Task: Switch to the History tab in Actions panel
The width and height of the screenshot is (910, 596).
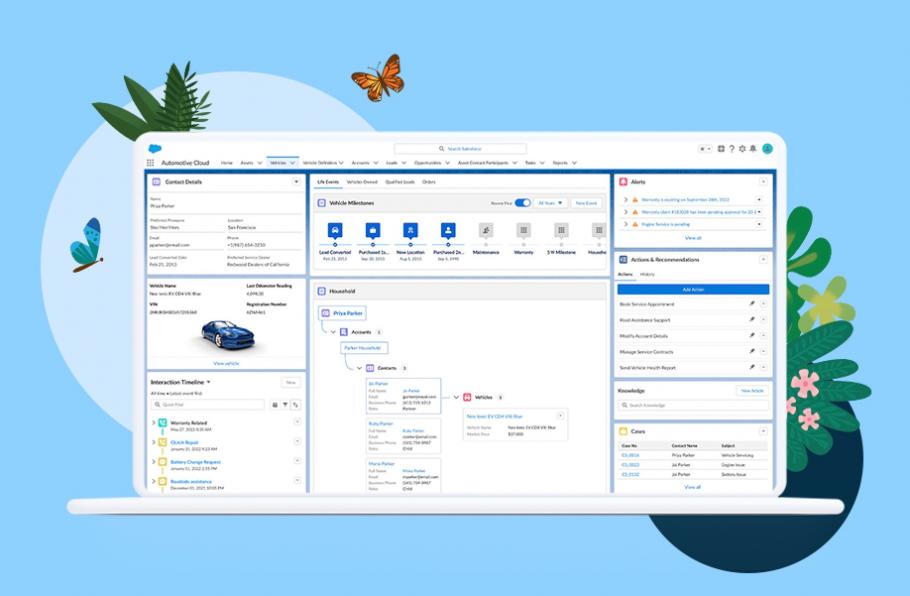Action: (x=647, y=274)
